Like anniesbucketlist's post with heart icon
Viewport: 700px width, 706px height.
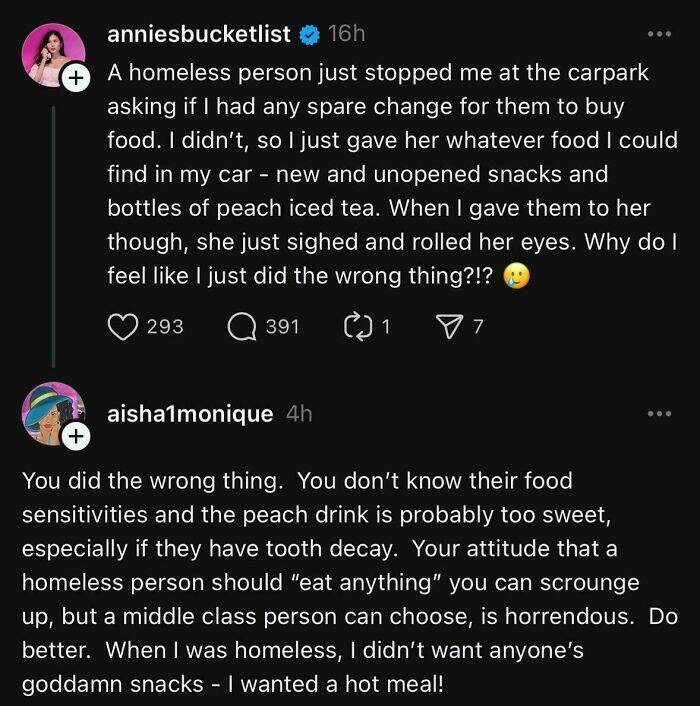point(121,326)
